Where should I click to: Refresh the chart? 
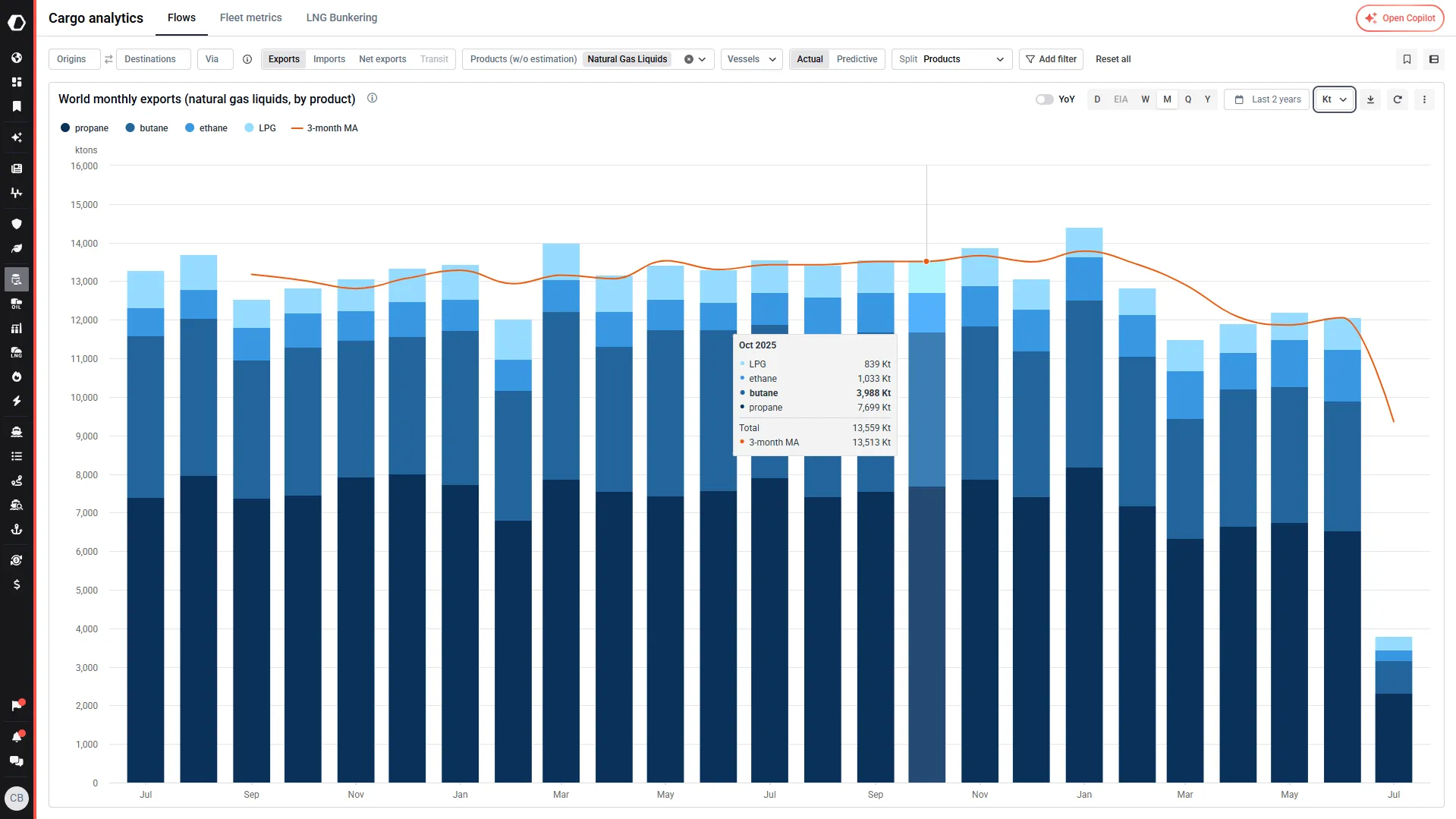tap(1398, 99)
